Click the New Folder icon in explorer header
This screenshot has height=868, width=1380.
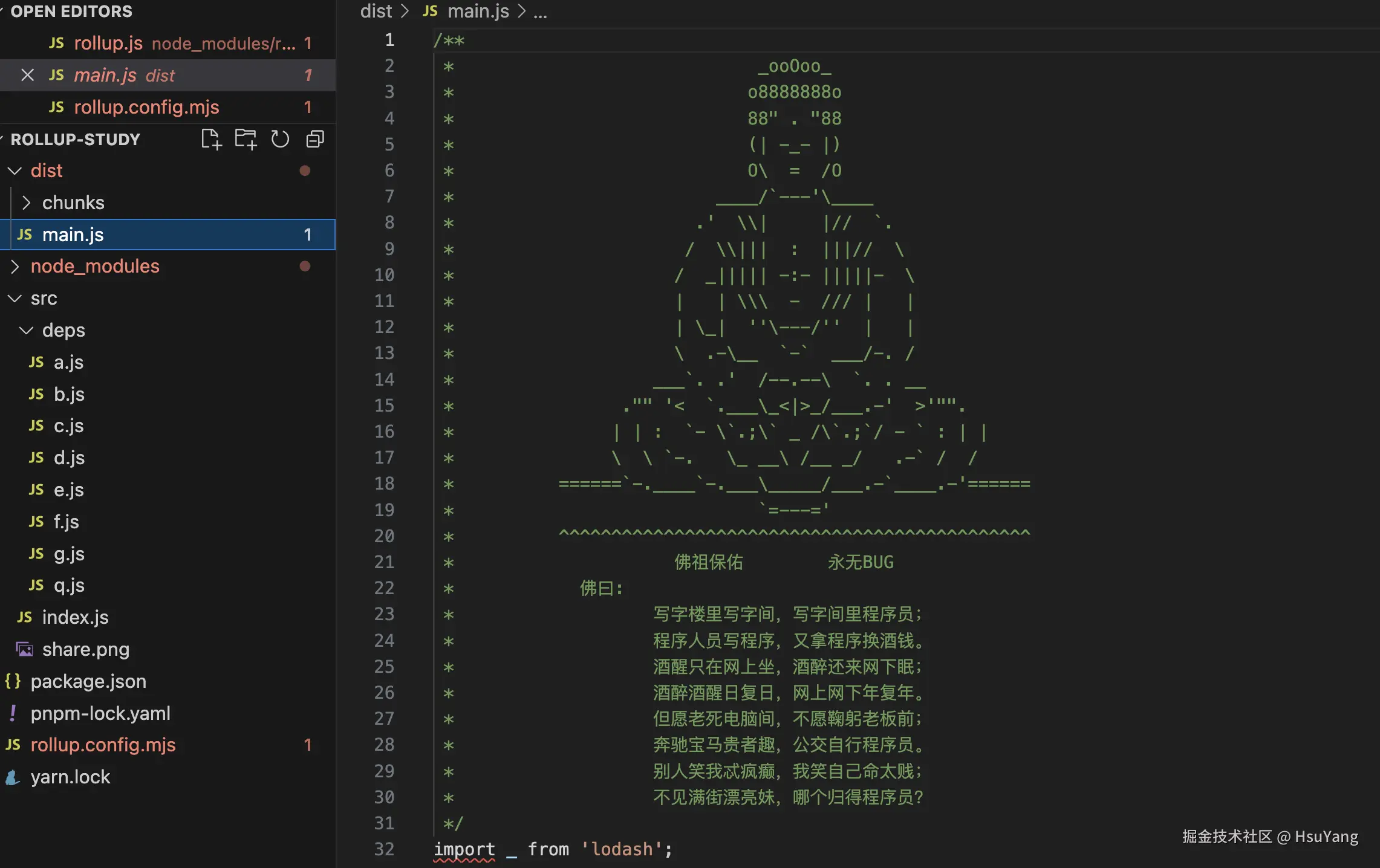click(246, 139)
